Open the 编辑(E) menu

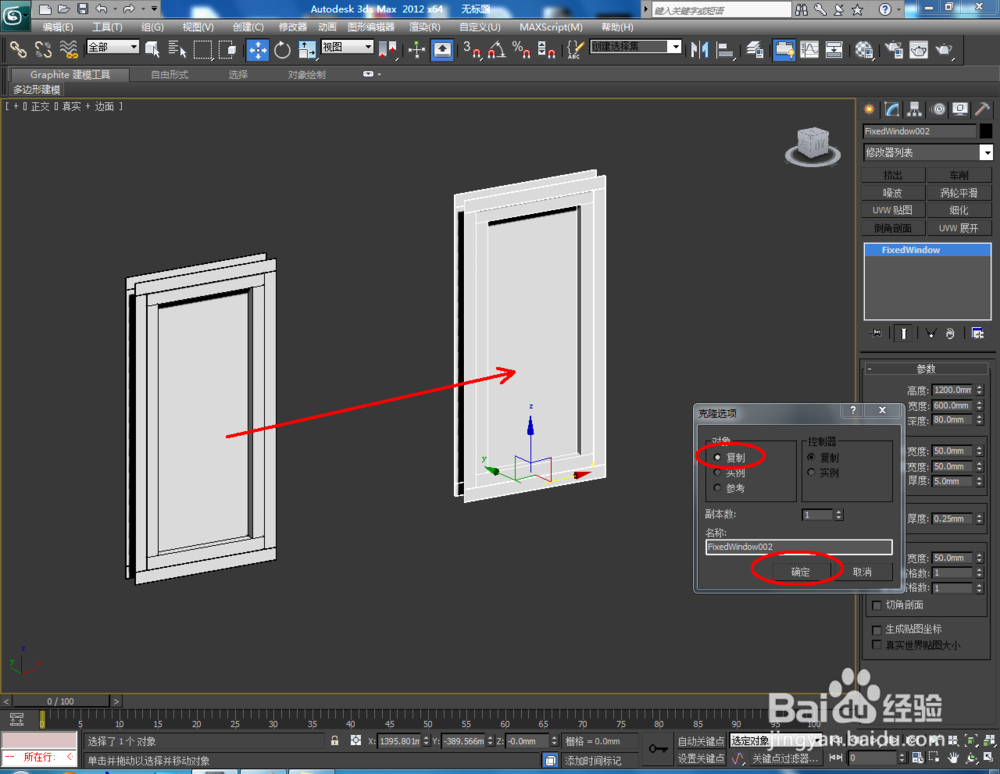point(58,27)
